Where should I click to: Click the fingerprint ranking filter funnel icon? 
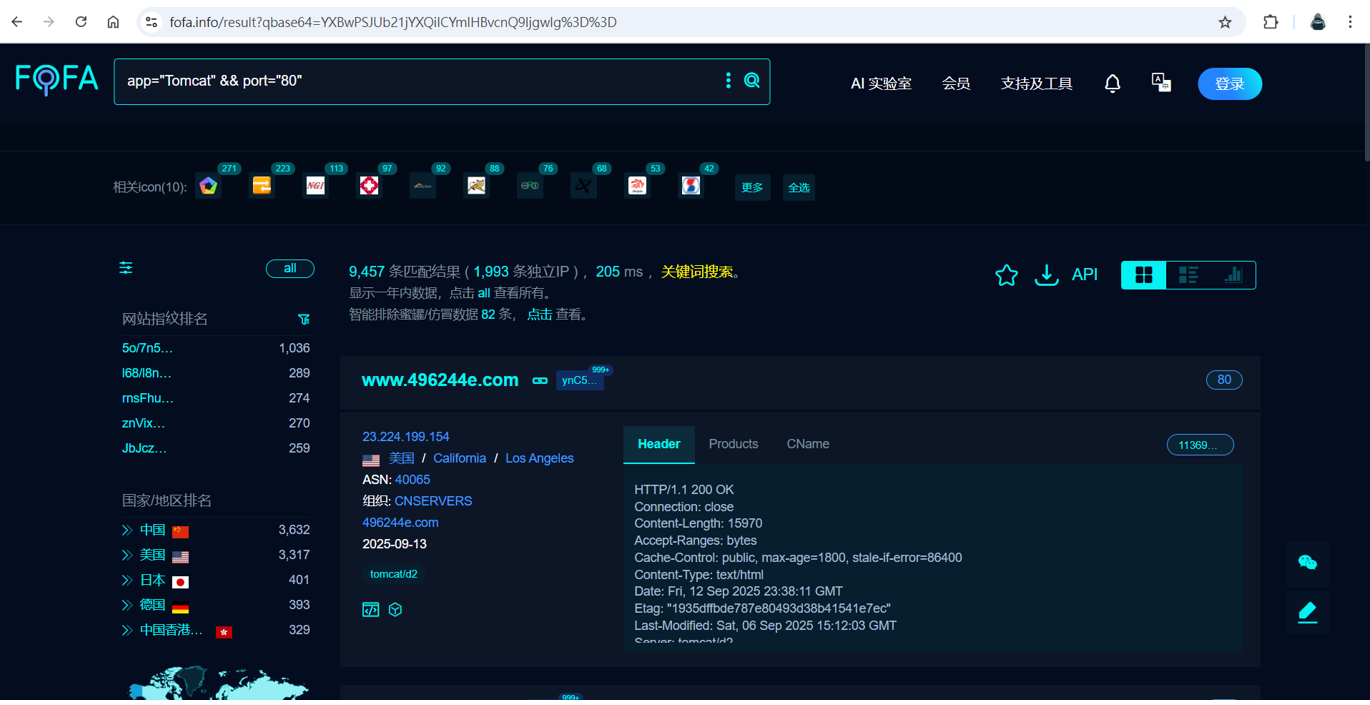pos(304,319)
